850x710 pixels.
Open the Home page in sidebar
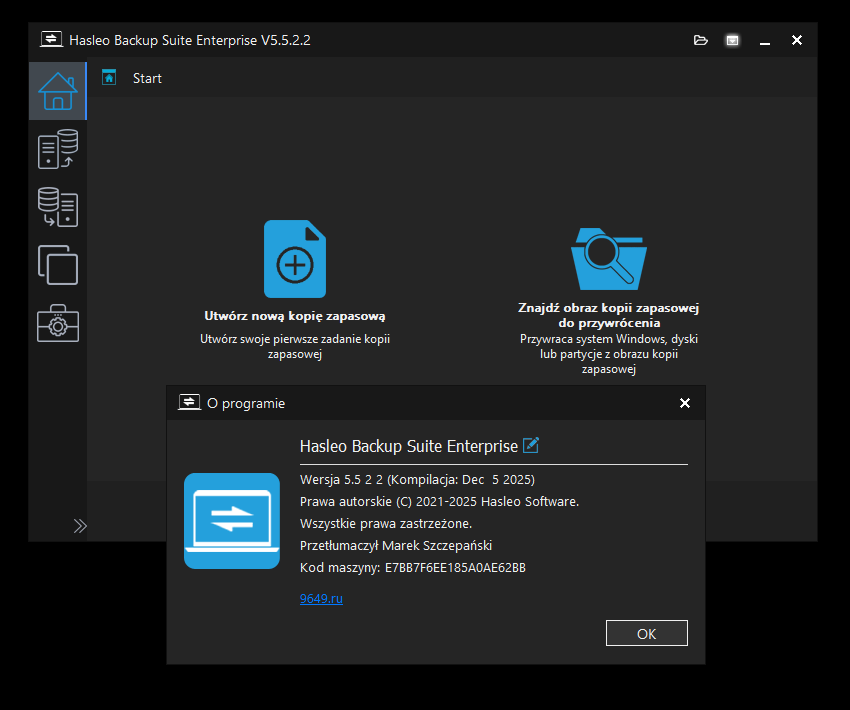pos(57,91)
